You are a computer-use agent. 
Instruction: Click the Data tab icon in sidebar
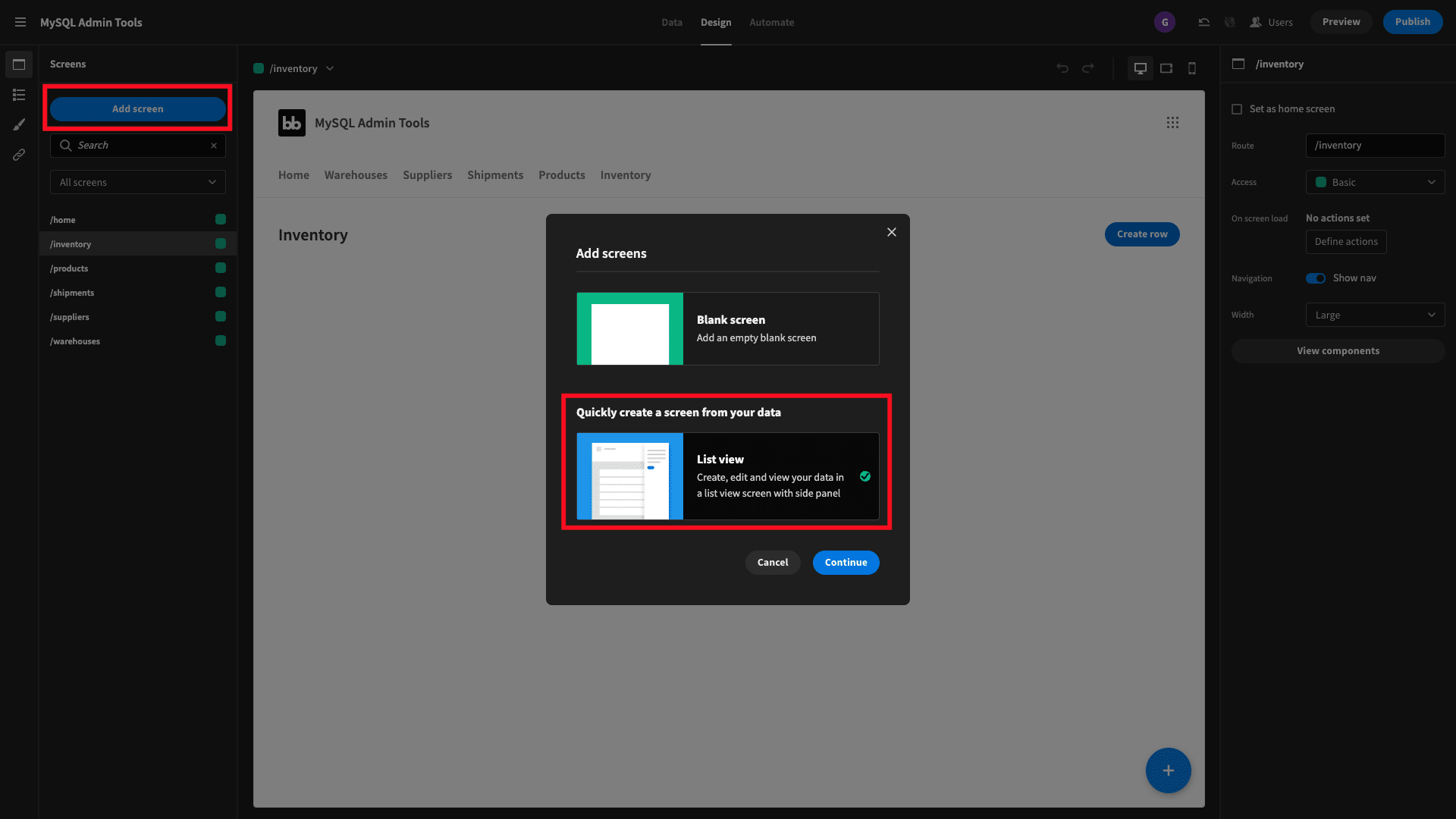coord(18,93)
